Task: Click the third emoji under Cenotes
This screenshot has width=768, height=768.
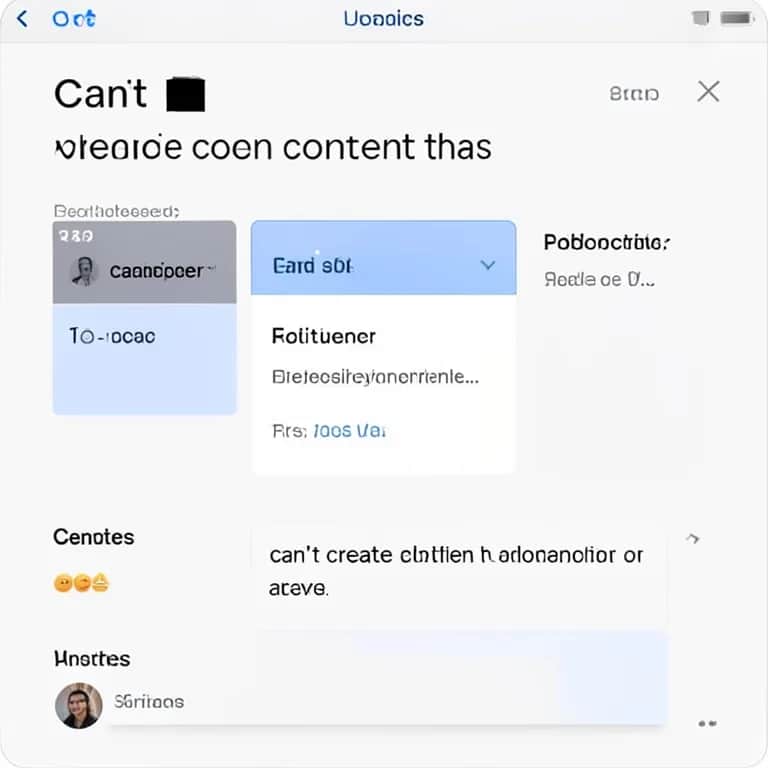Action: click(100, 582)
